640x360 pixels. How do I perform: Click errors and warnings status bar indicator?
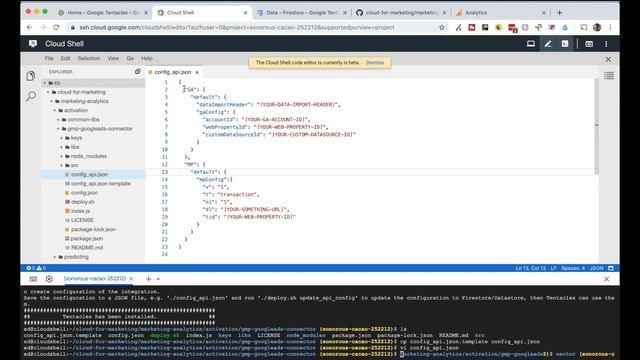(36, 268)
